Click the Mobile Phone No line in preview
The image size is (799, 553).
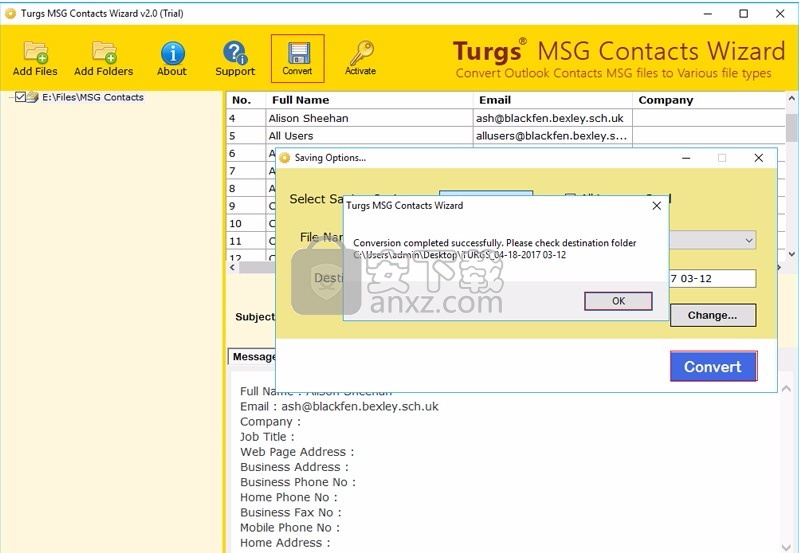pos(289,527)
